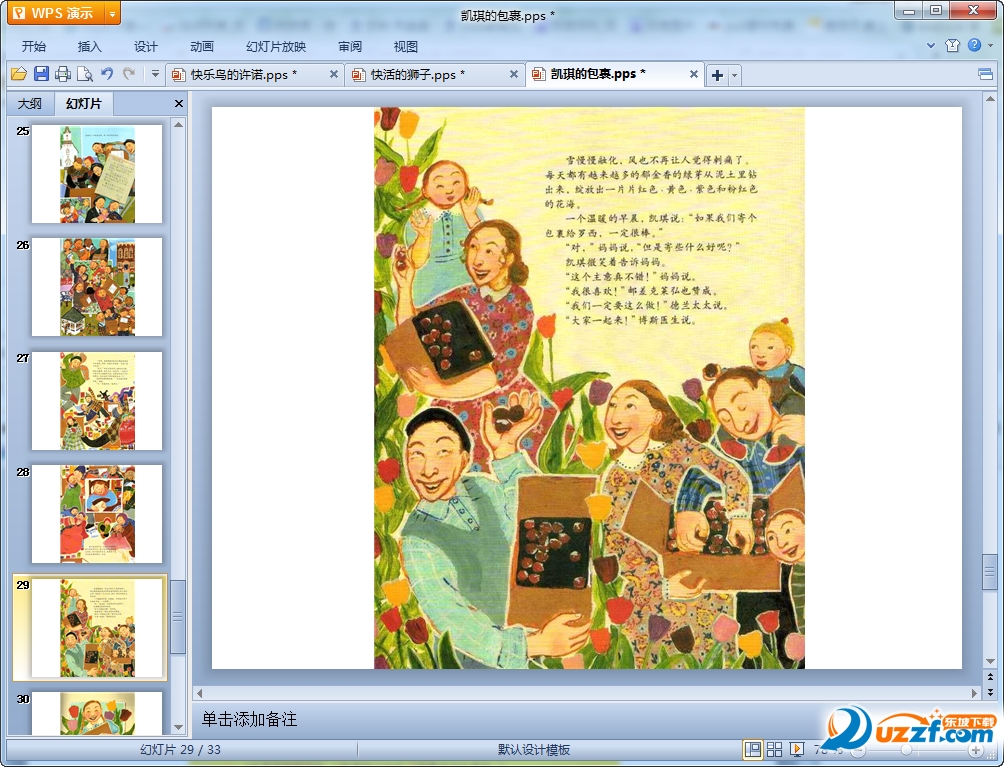
Task: Open the 设计 ribbon tab
Action: pos(145,47)
